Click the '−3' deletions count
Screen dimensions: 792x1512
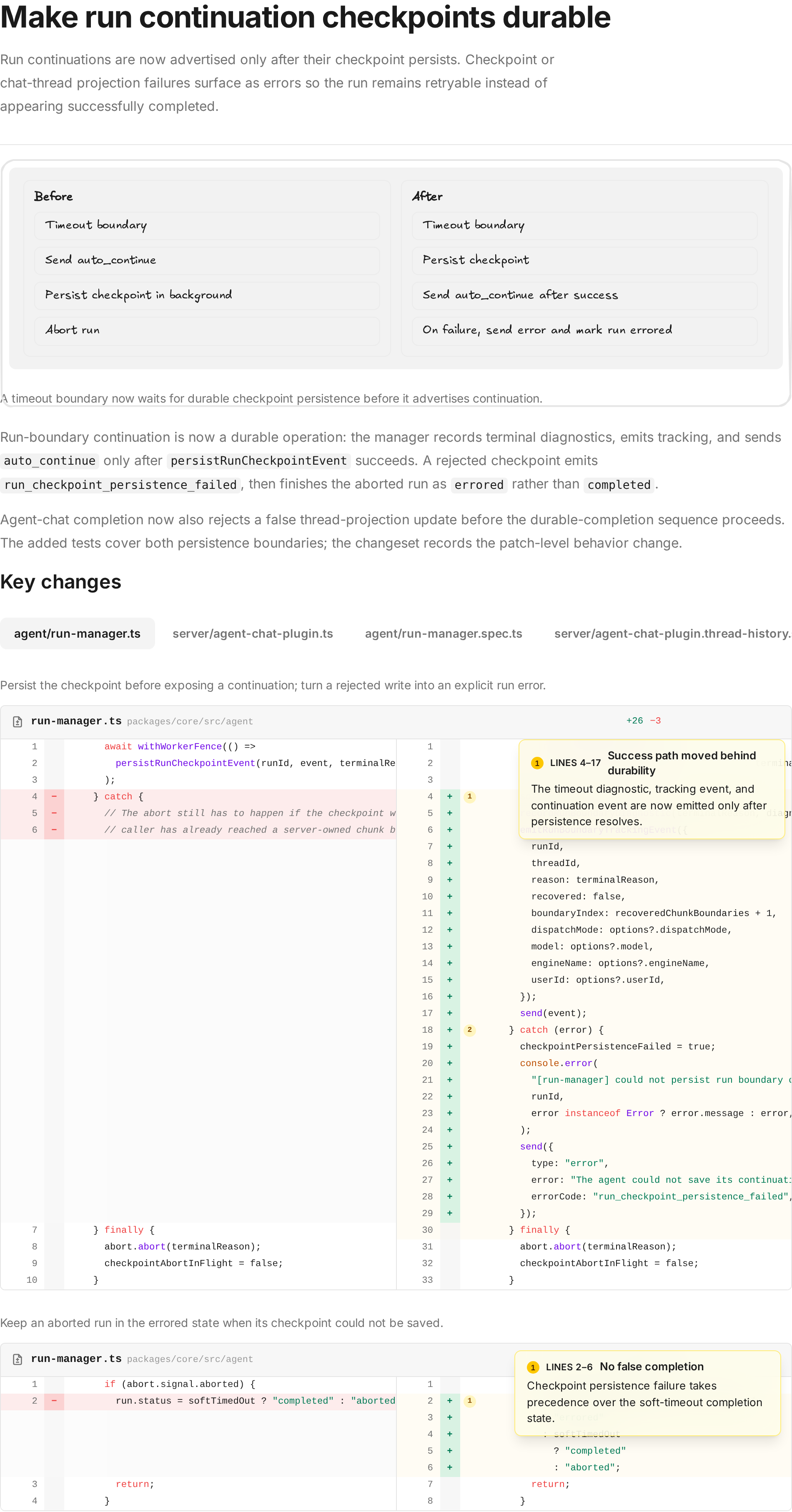click(655, 721)
